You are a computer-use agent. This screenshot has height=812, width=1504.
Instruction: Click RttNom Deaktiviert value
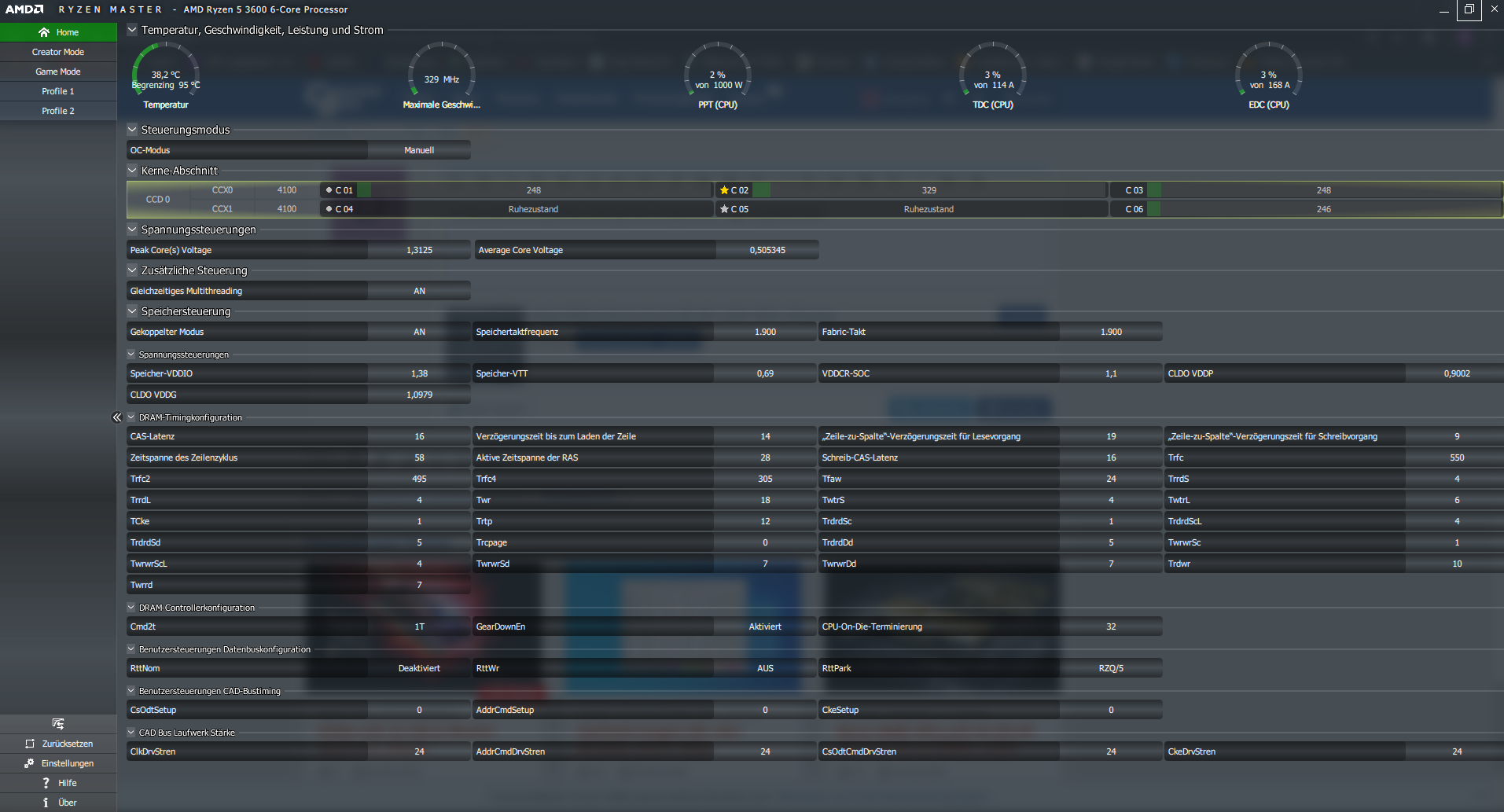click(419, 668)
